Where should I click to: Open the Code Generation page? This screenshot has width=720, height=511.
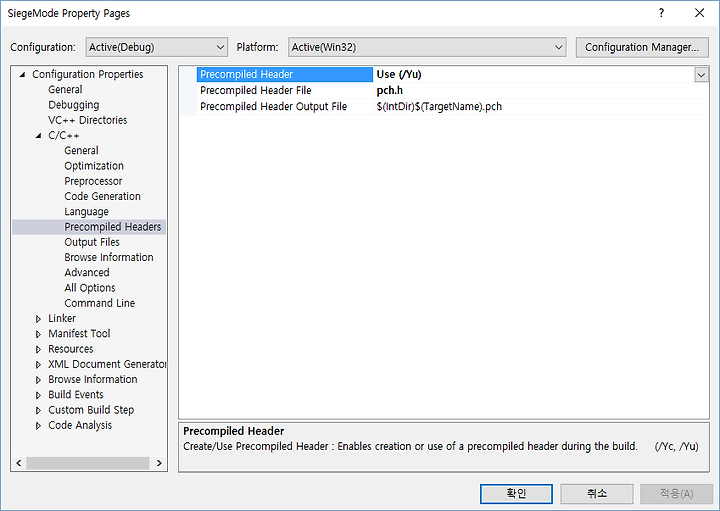[x=102, y=196]
